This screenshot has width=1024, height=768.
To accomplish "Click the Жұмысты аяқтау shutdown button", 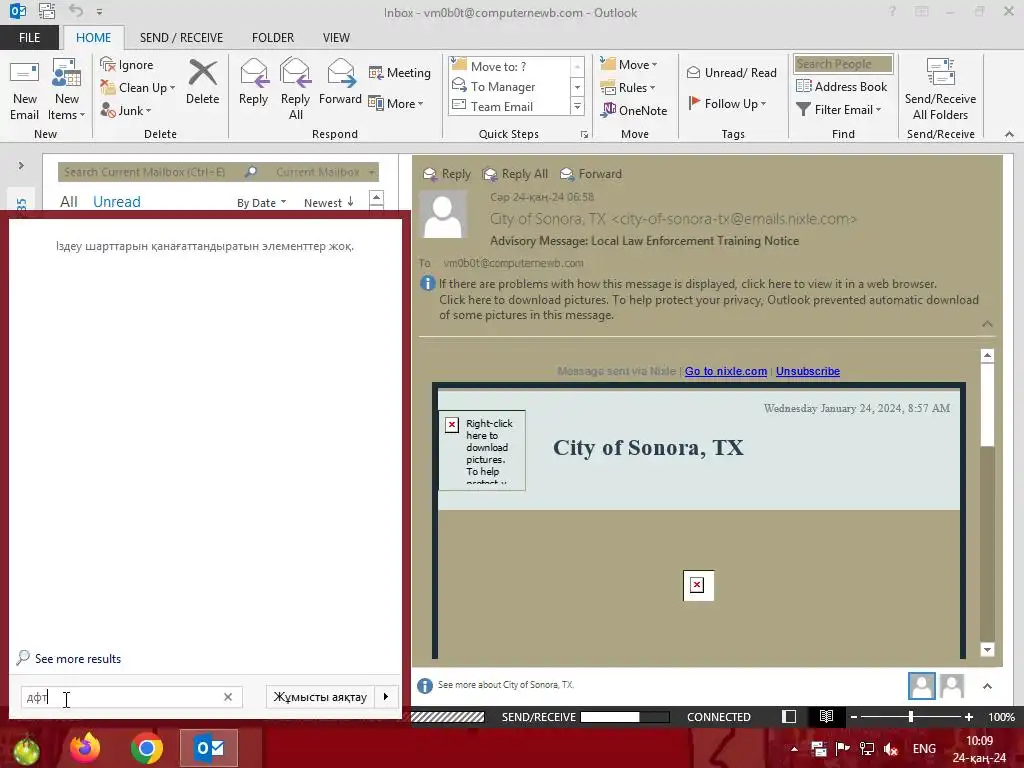I will [x=320, y=697].
